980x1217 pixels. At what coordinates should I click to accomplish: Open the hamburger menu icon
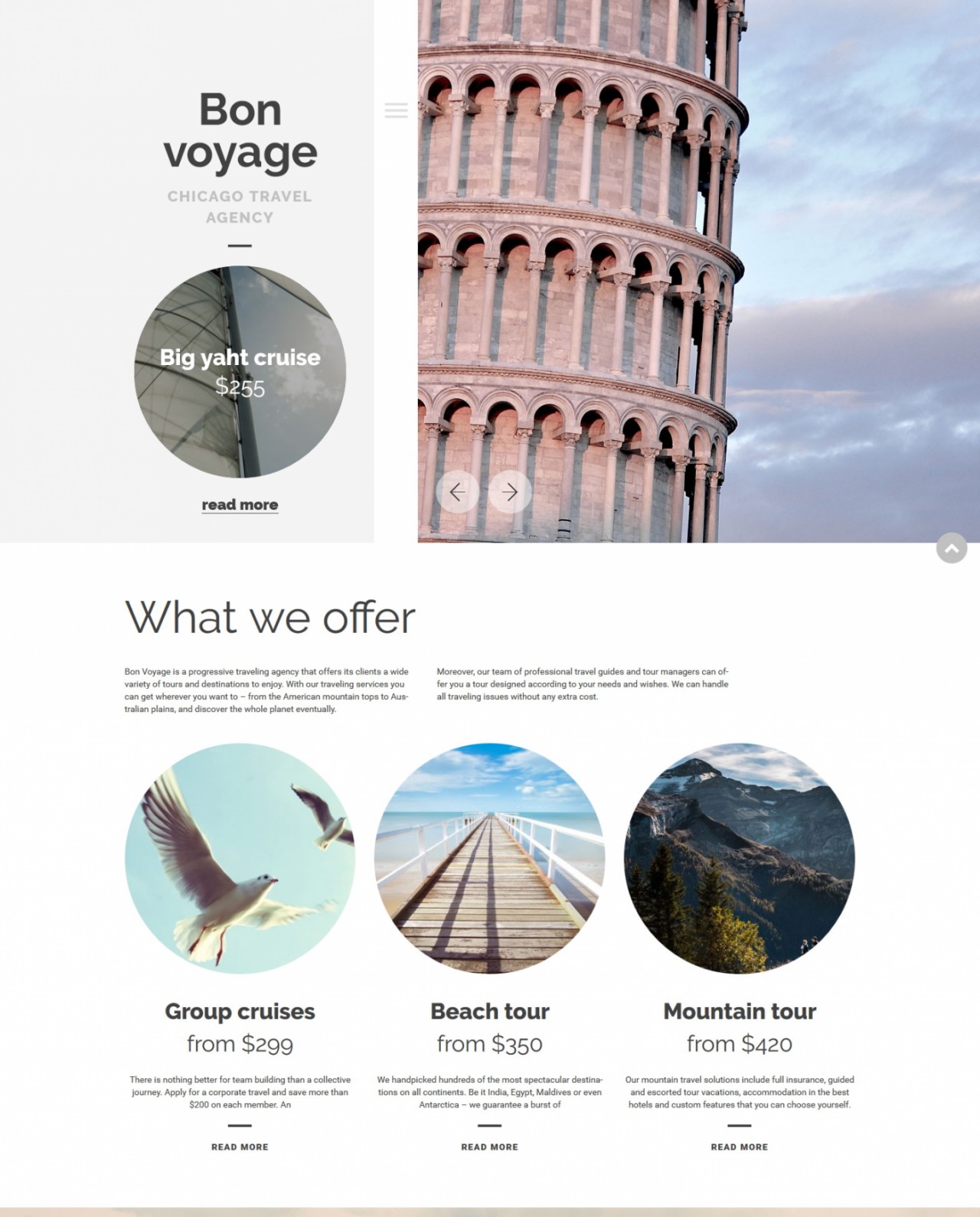tap(396, 110)
